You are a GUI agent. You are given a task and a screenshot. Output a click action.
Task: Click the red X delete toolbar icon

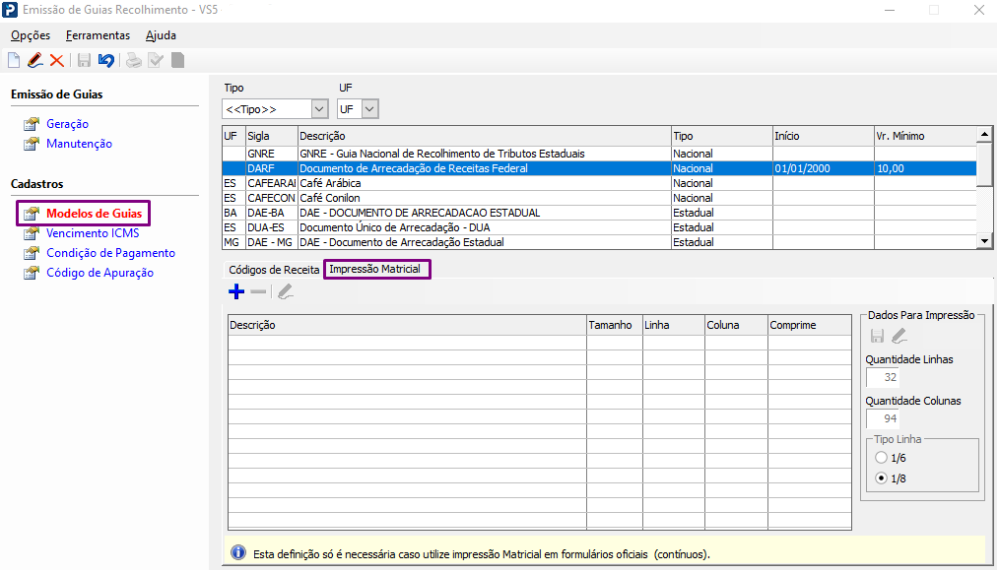point(57,60)
